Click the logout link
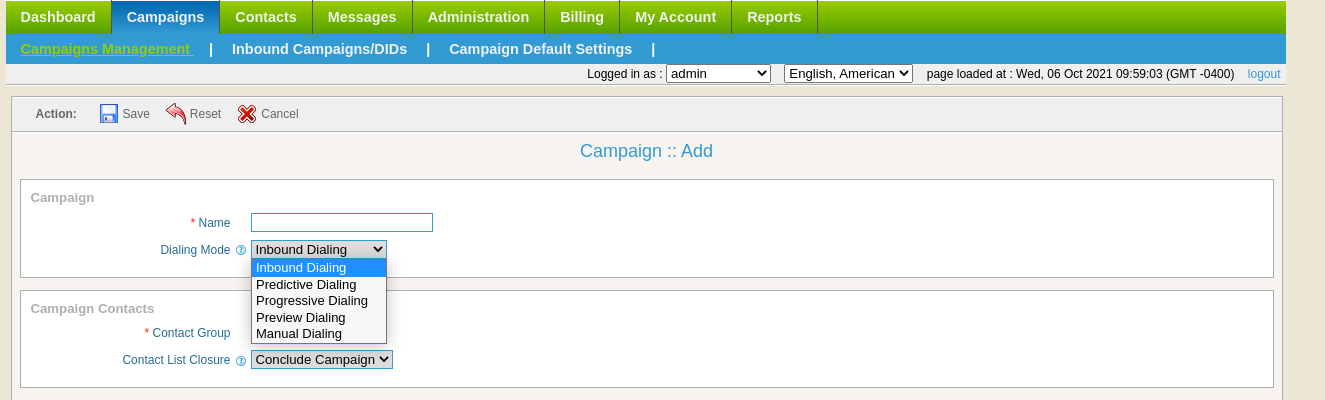The width and height of the screenshot is (1325, 400). [x=1264, y=74]
